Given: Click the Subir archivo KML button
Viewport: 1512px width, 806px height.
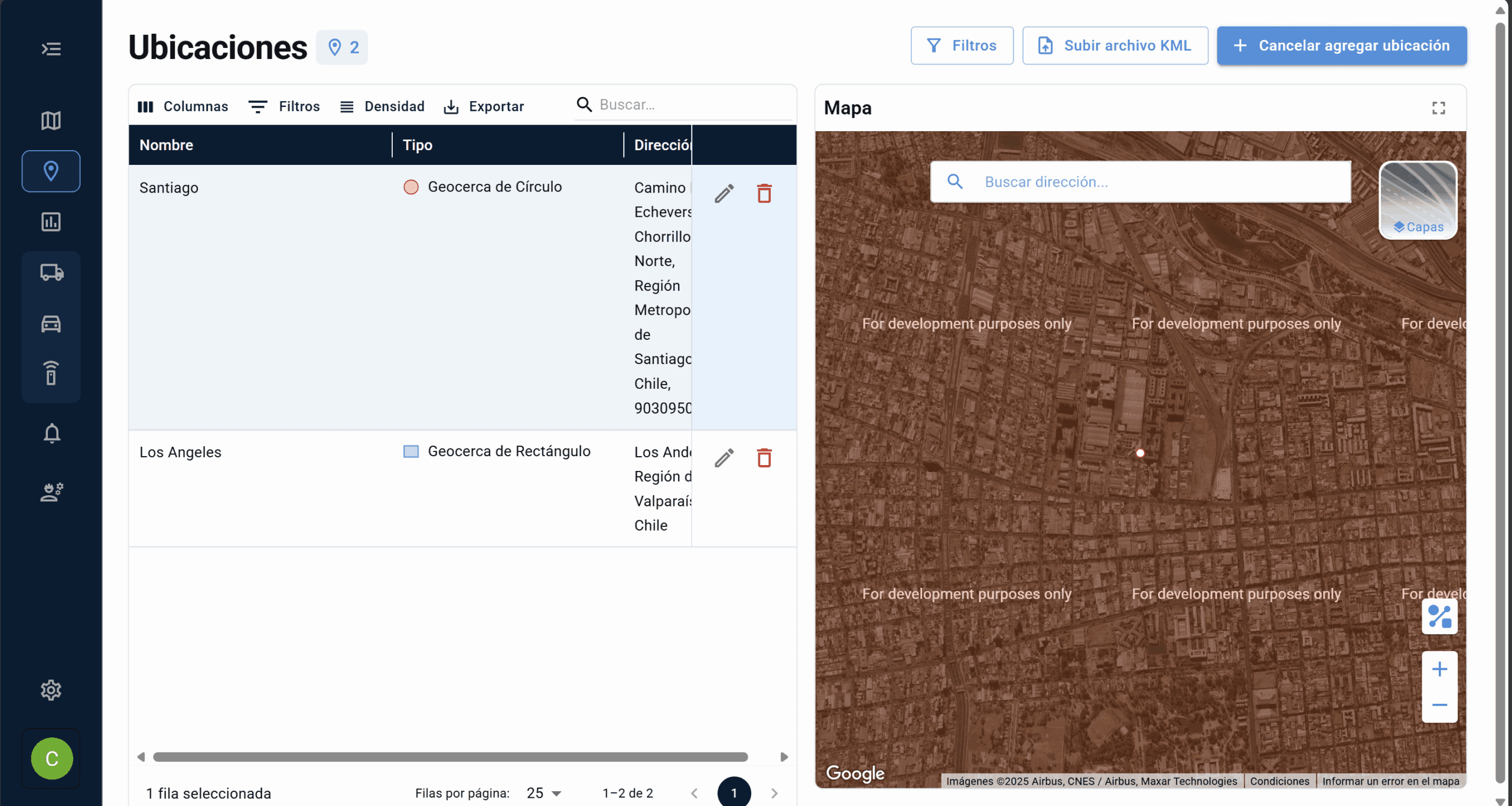Looking at the screenshot, I should pyautogui.click(x=1114, y=45).
